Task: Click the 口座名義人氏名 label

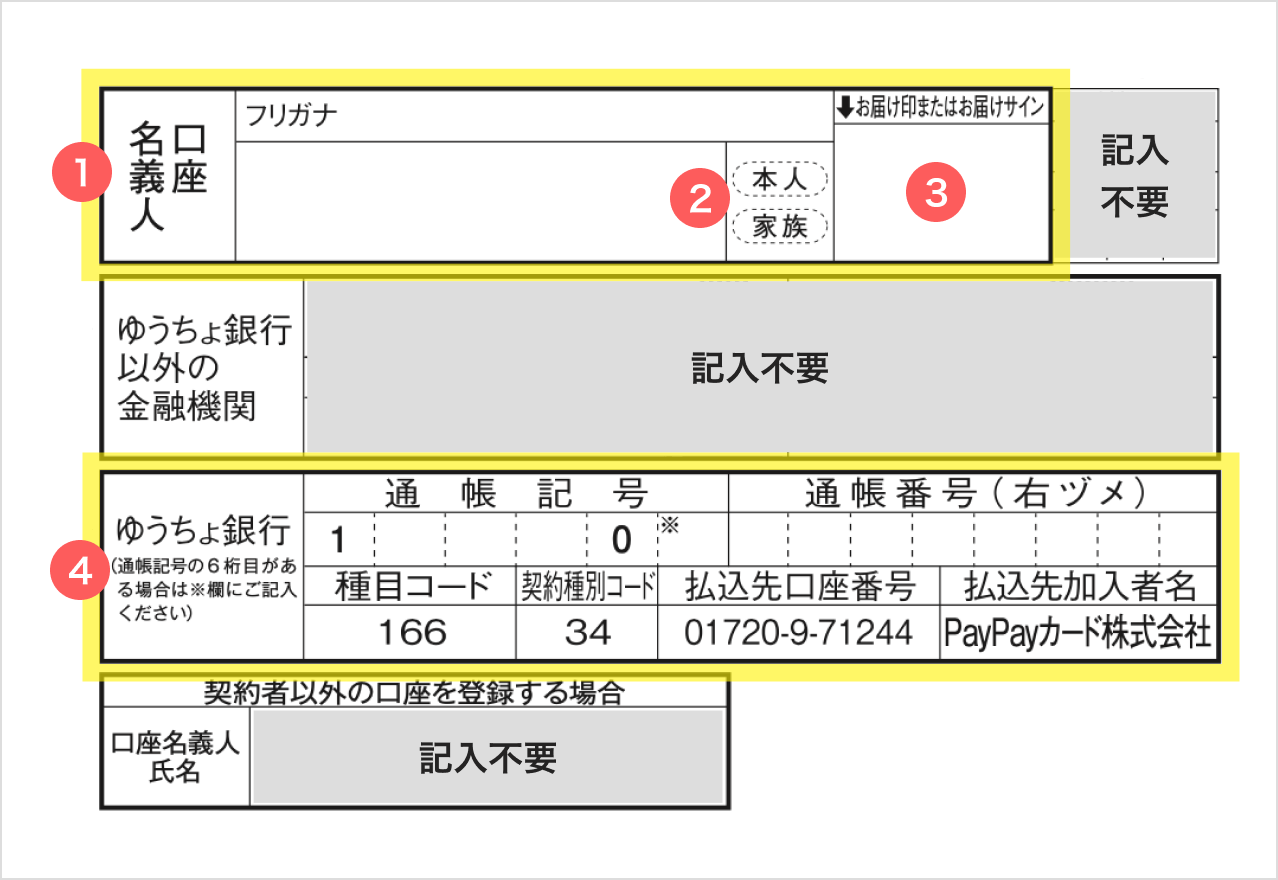Action: pyautogui.click(x=175, y=758)
